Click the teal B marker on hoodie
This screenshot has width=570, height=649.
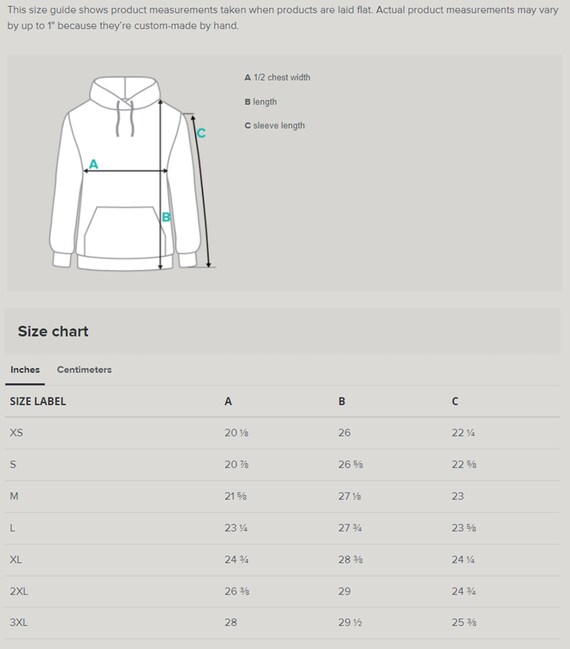[166, 217]
